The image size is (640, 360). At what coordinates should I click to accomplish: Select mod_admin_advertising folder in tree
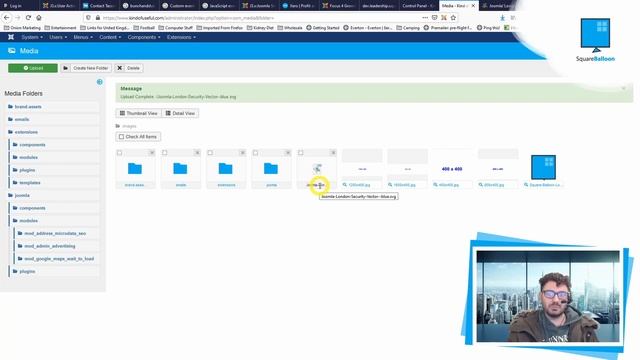(x=49, y=246)
